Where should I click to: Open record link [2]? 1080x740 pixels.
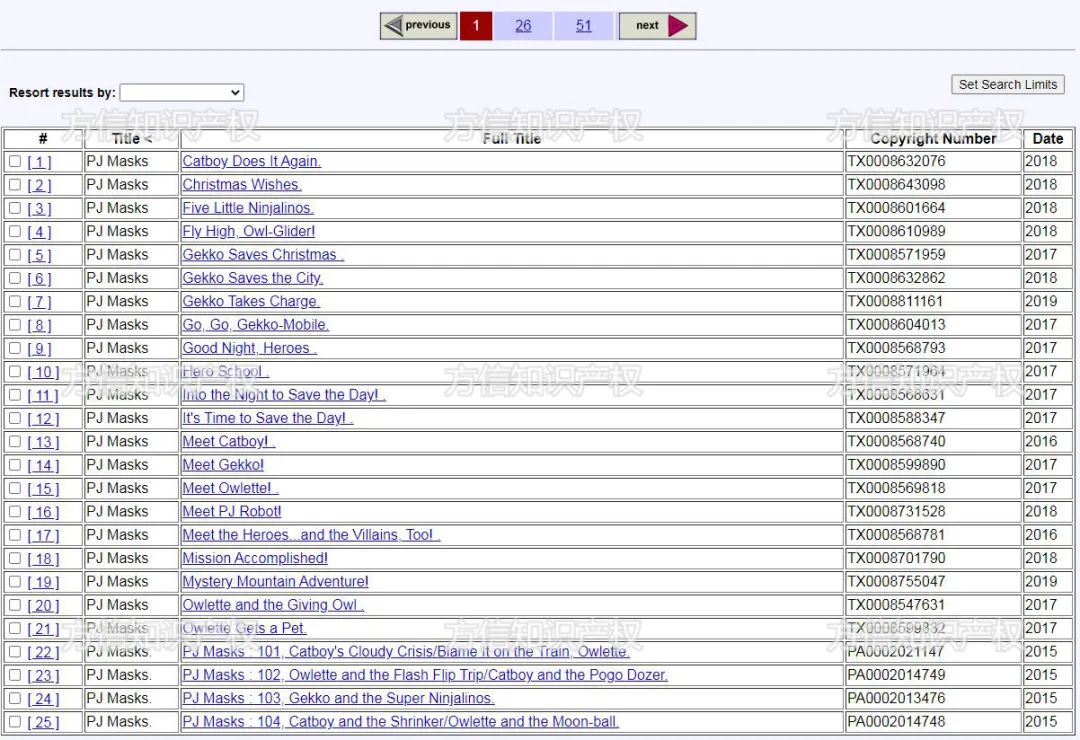click(x=39, y=185)
